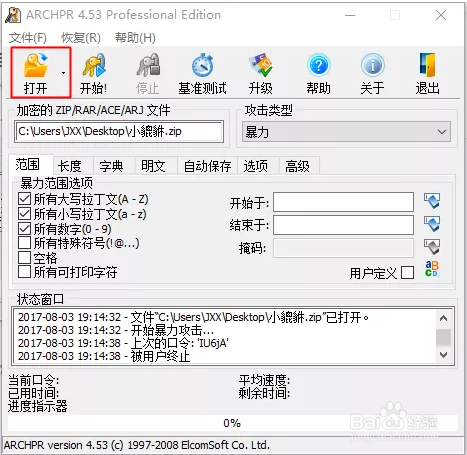Screen dimensions: 467x455
Task: Click log line ending with '已打开。'
Action: point(194,317)
